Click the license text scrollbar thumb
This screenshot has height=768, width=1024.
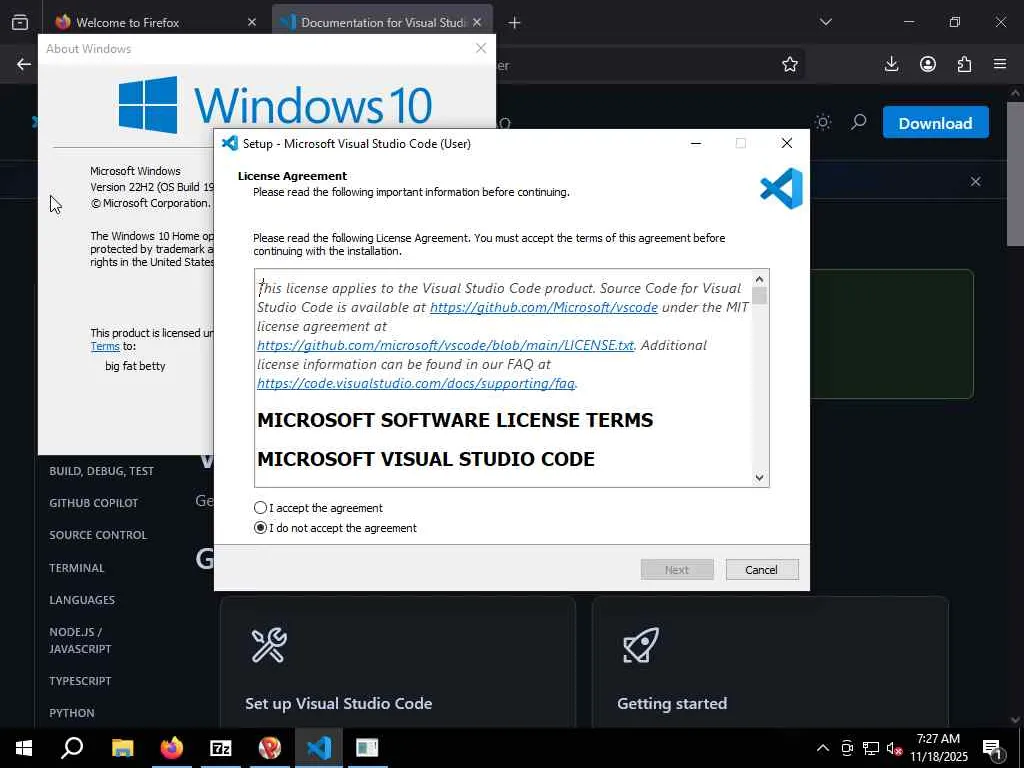(759, 295)
